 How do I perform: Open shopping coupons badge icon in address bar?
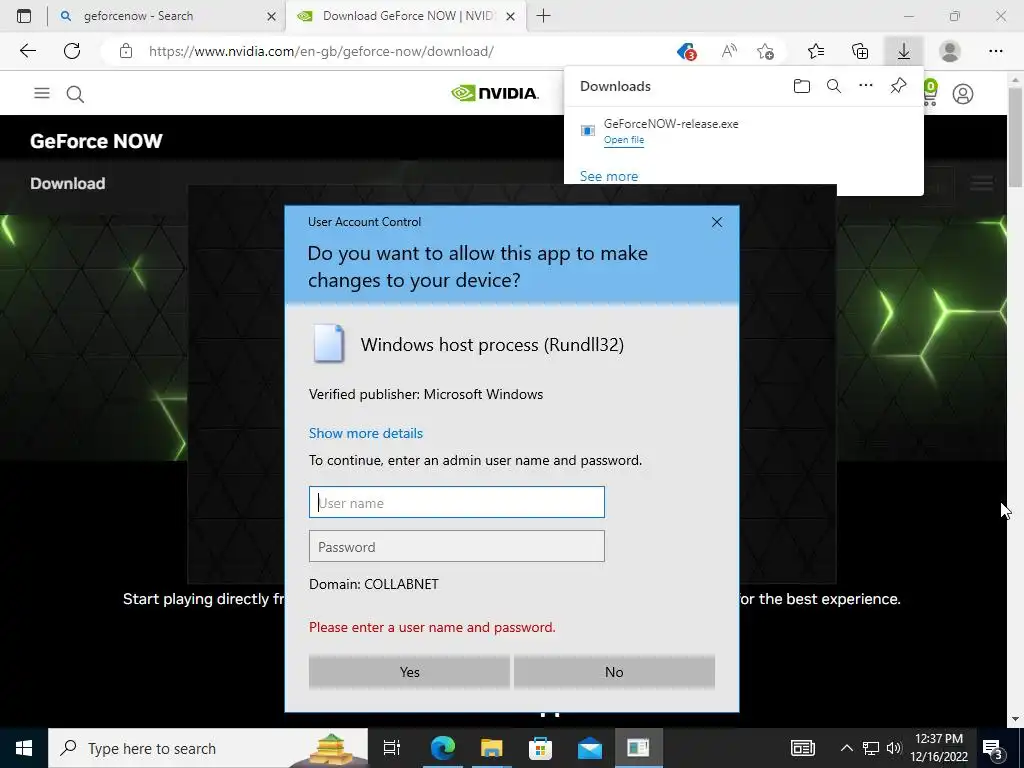tap(686, 51)
